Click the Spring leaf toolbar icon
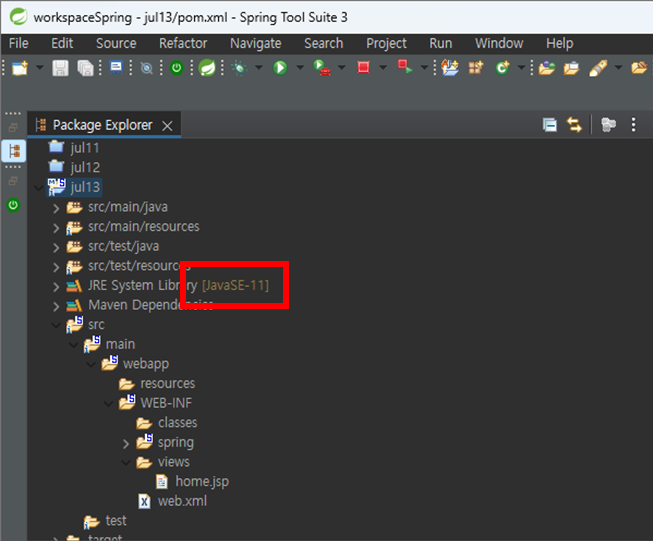The image size is (653, 541). pyautogui.click(x=207, y=67)
